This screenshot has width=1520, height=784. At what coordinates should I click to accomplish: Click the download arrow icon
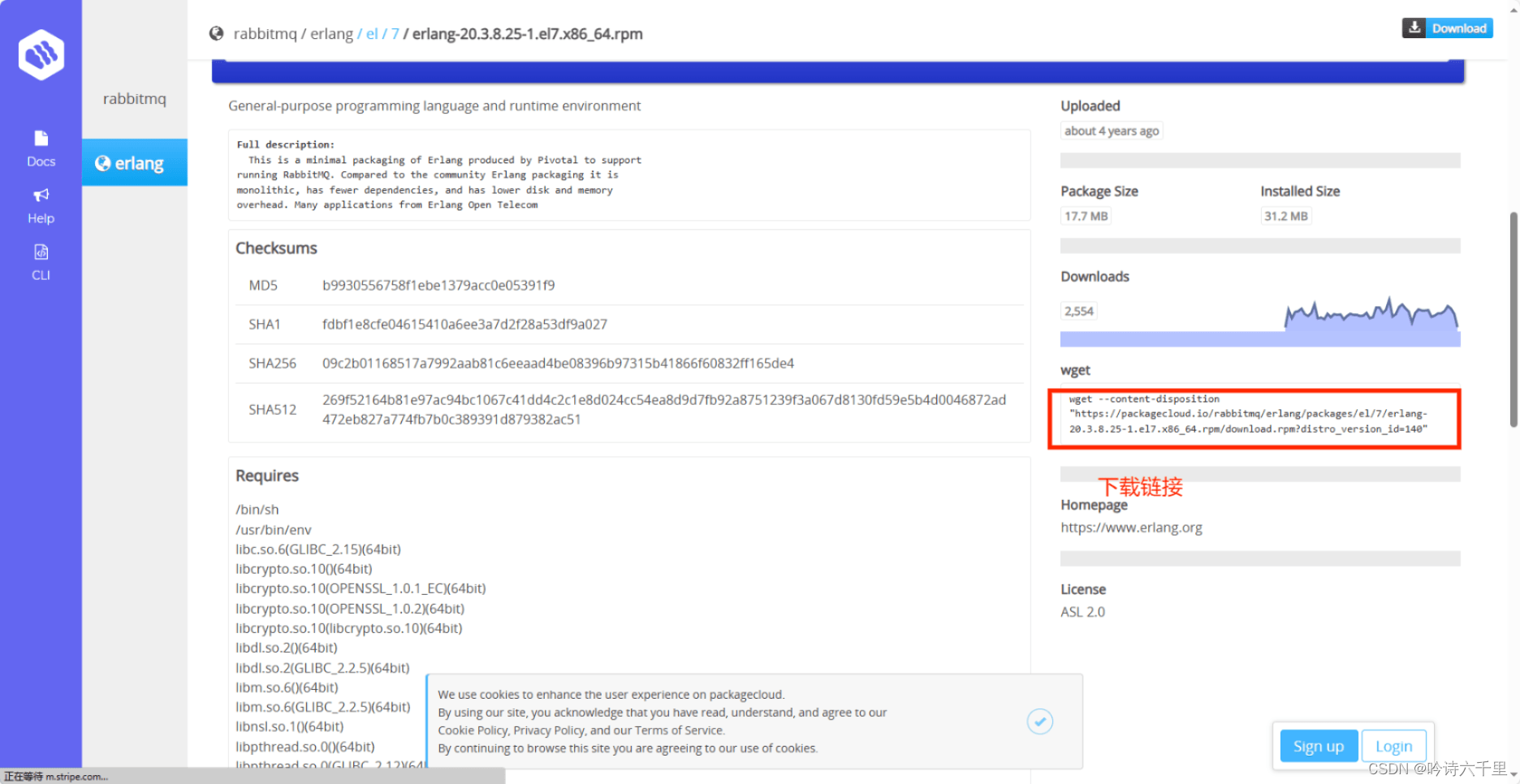coord(1414,28)
